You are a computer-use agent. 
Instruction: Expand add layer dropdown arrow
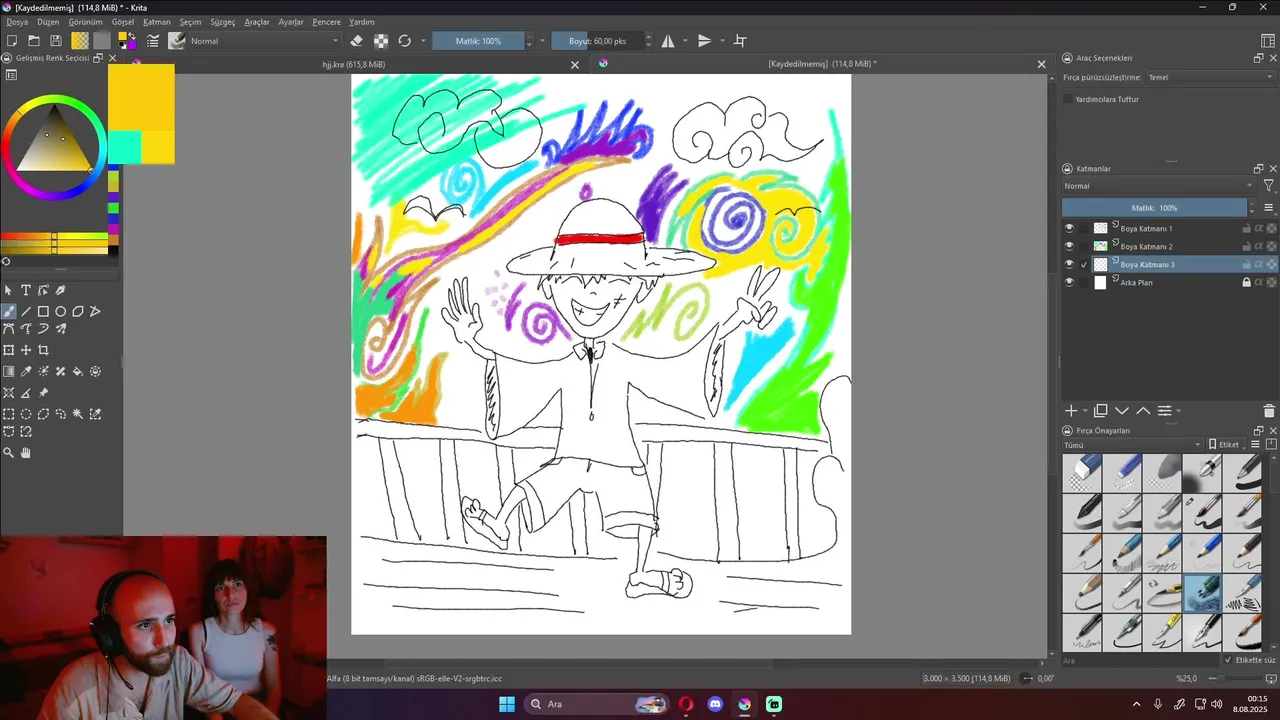(1086, 411)
